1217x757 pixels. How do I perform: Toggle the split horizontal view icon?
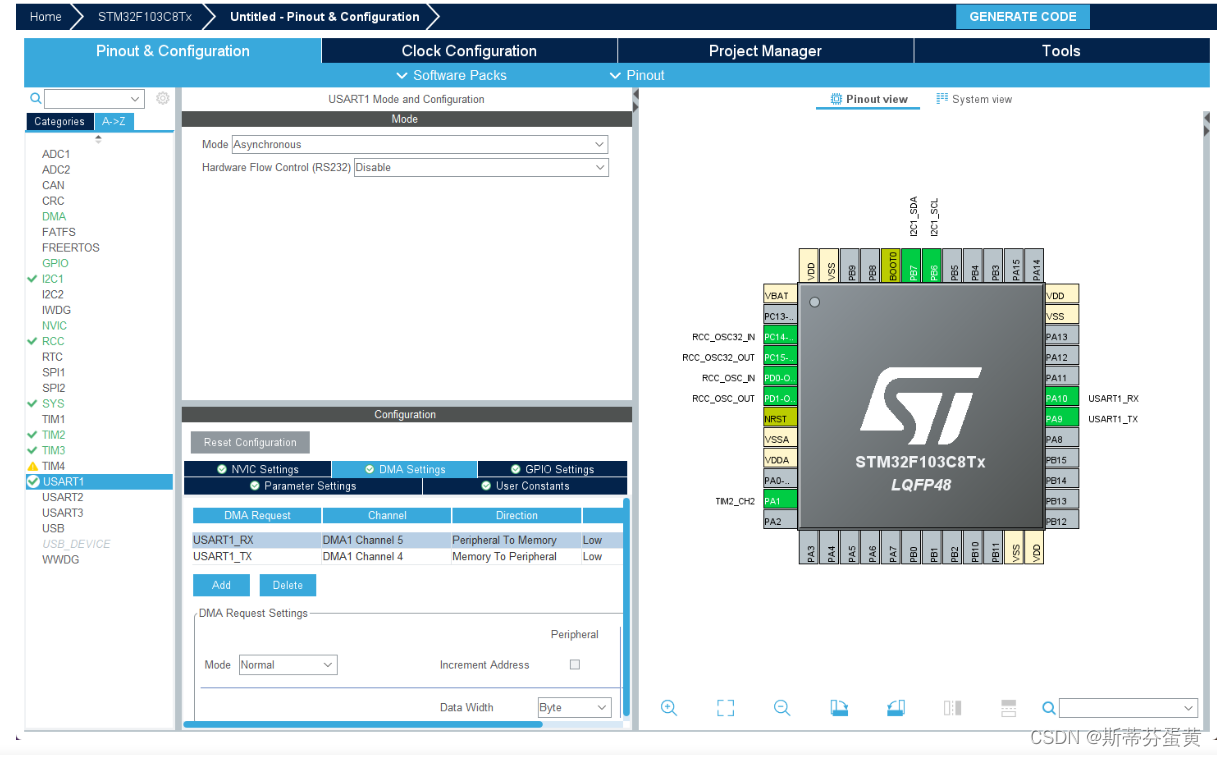coord(1009,708)
